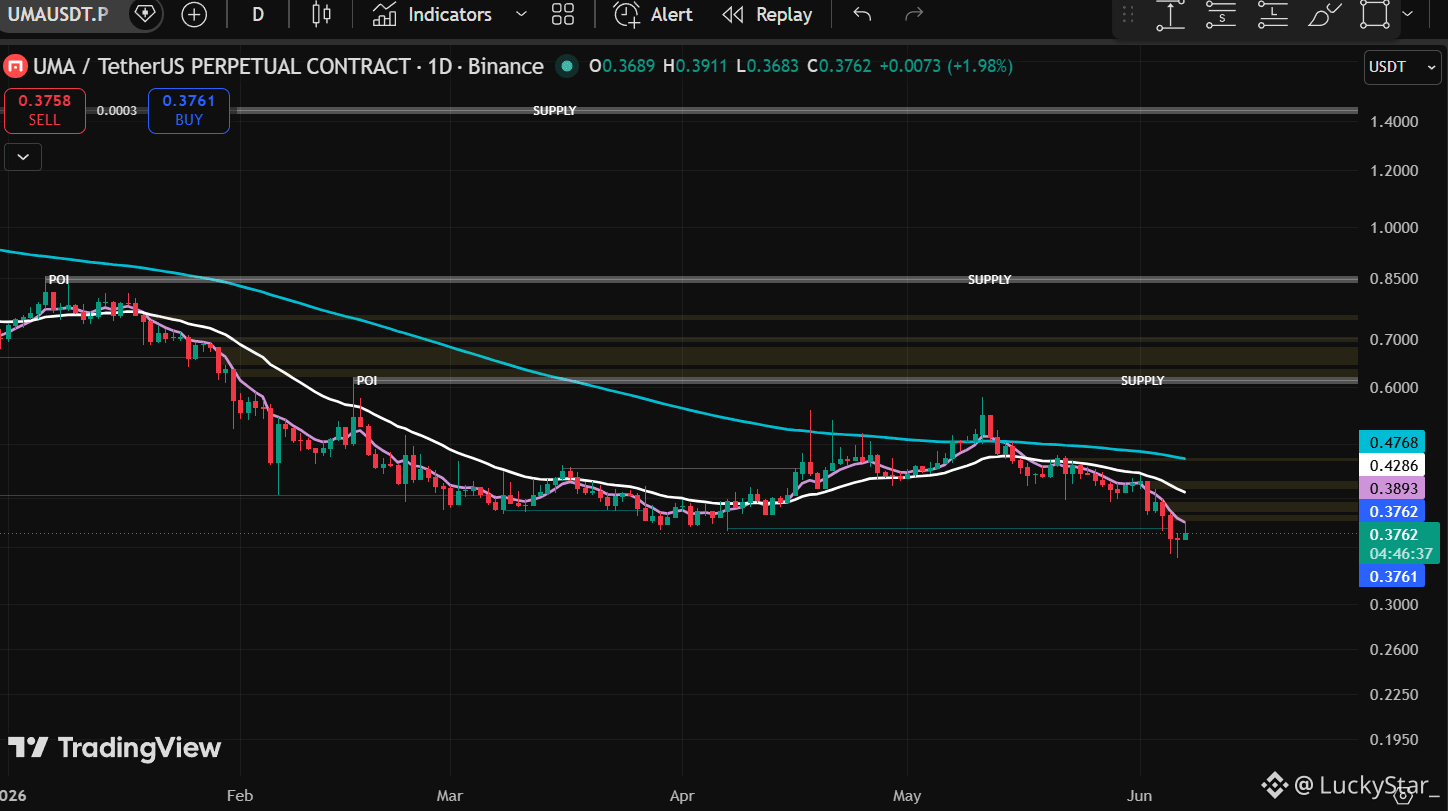Click the low value L0.3683
Viewport: 1448px width, 811px height.
click(767, 67)
